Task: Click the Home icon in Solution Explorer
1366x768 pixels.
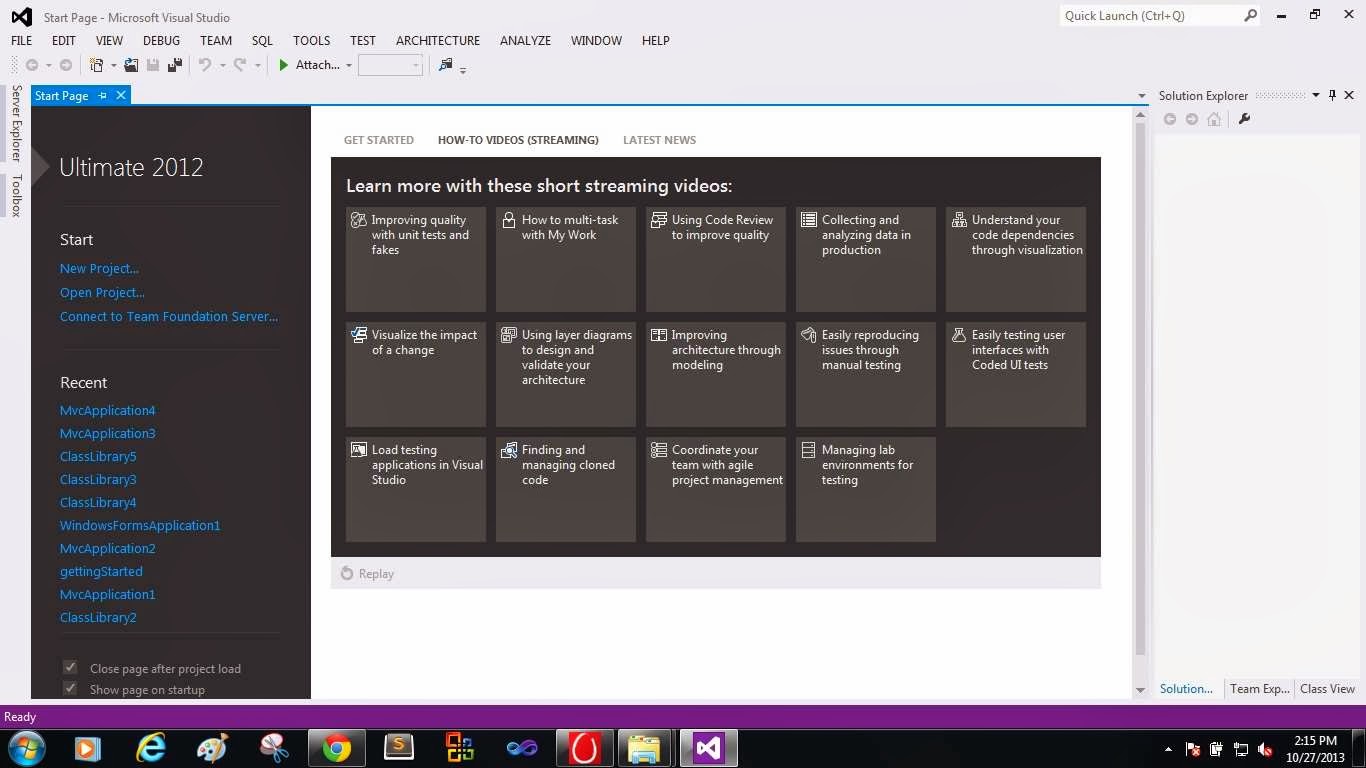Action: [1214, 118]
